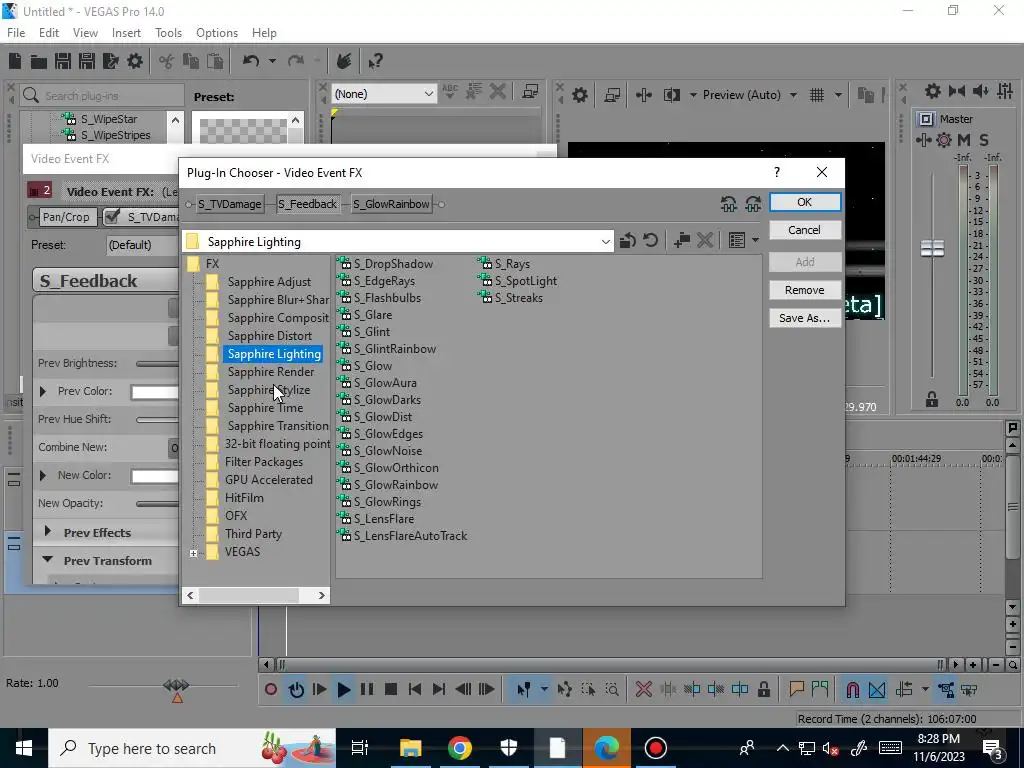Image resolution: width=1024 pixels, height=768 pixels.
Task: Toggle the Master bus Solo S button
Action: [x=984, y=140]
